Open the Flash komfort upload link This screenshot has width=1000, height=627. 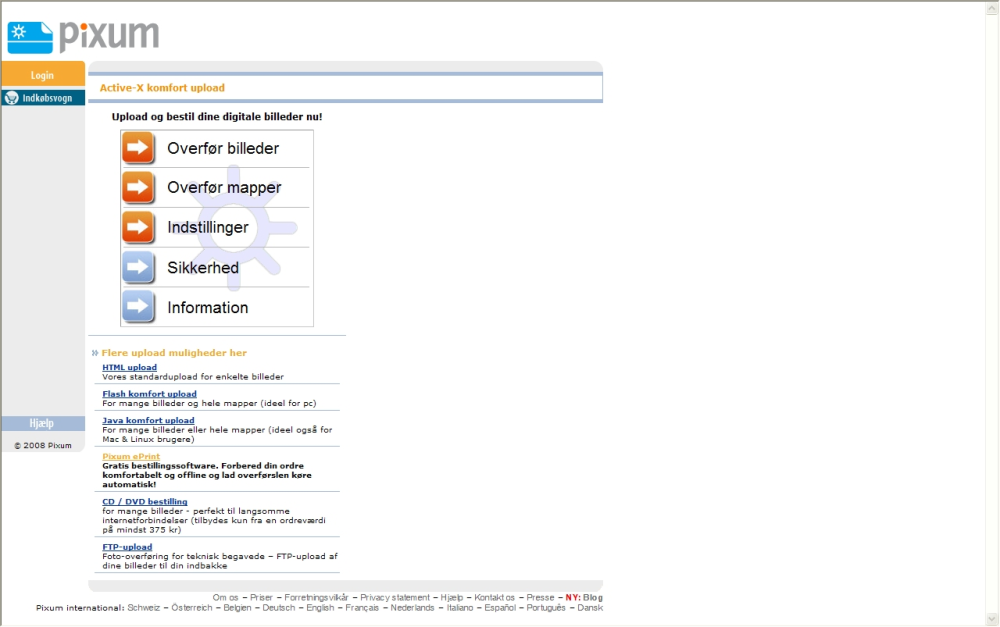(x=149, y=394)
